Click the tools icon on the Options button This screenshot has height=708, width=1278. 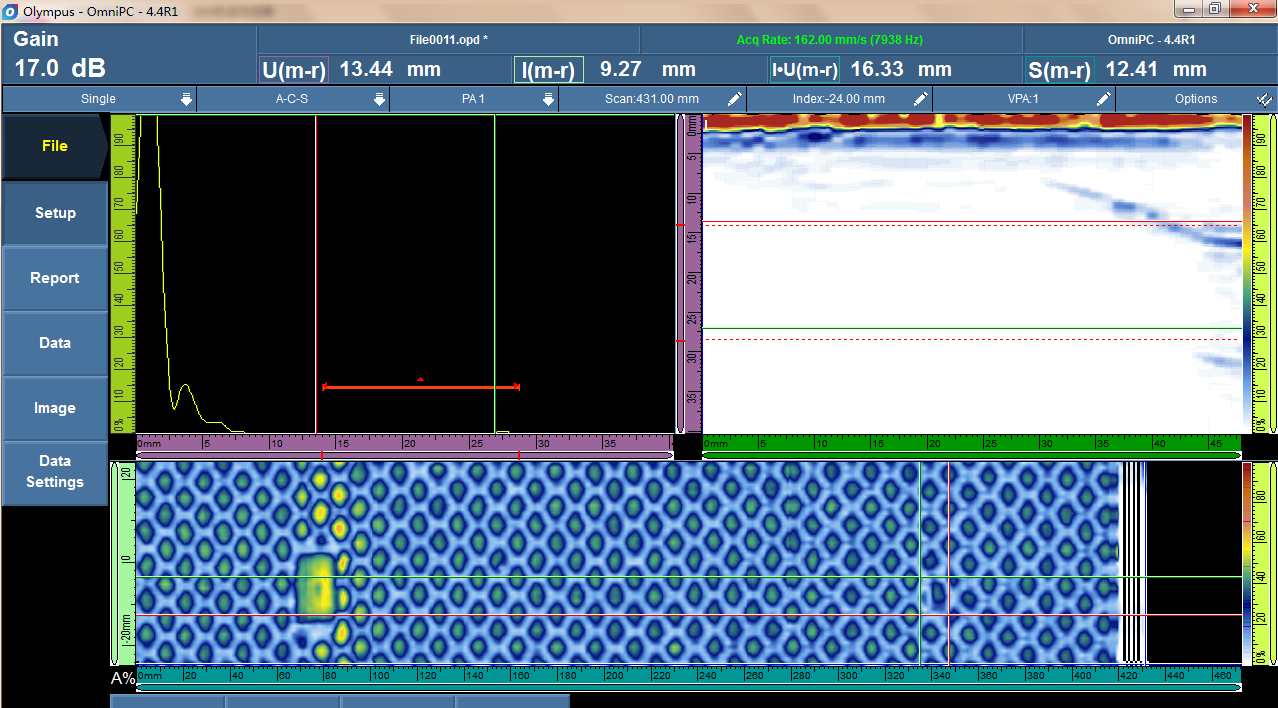coord(1263,99)
